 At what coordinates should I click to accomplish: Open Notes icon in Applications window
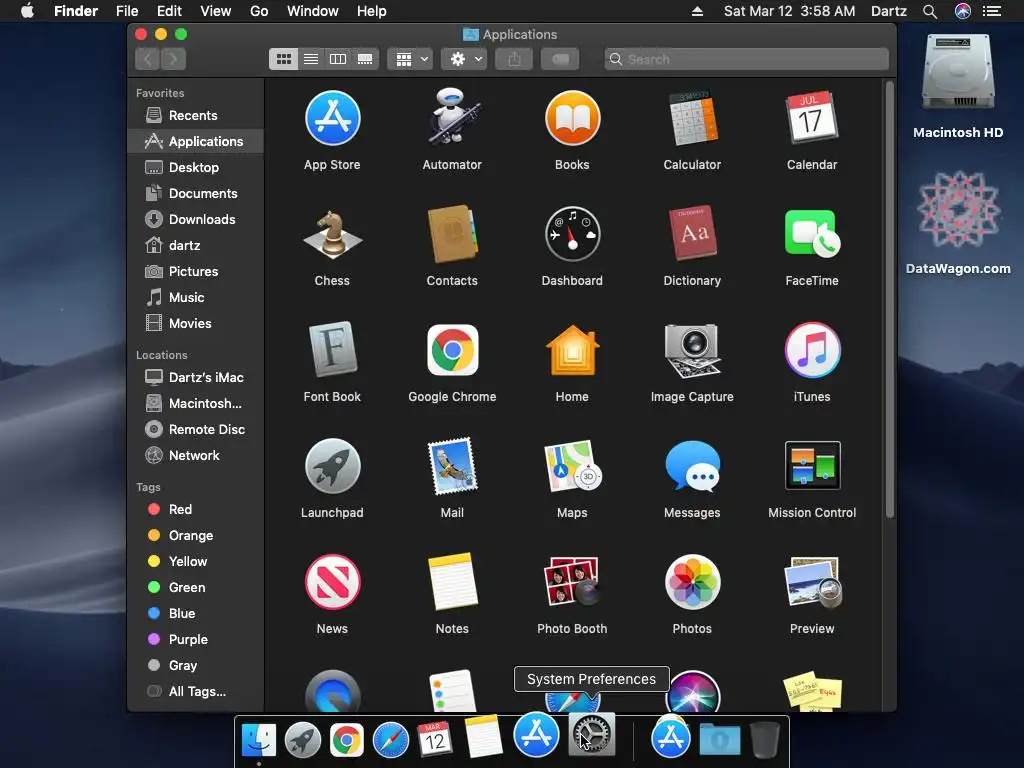[452, 581]
